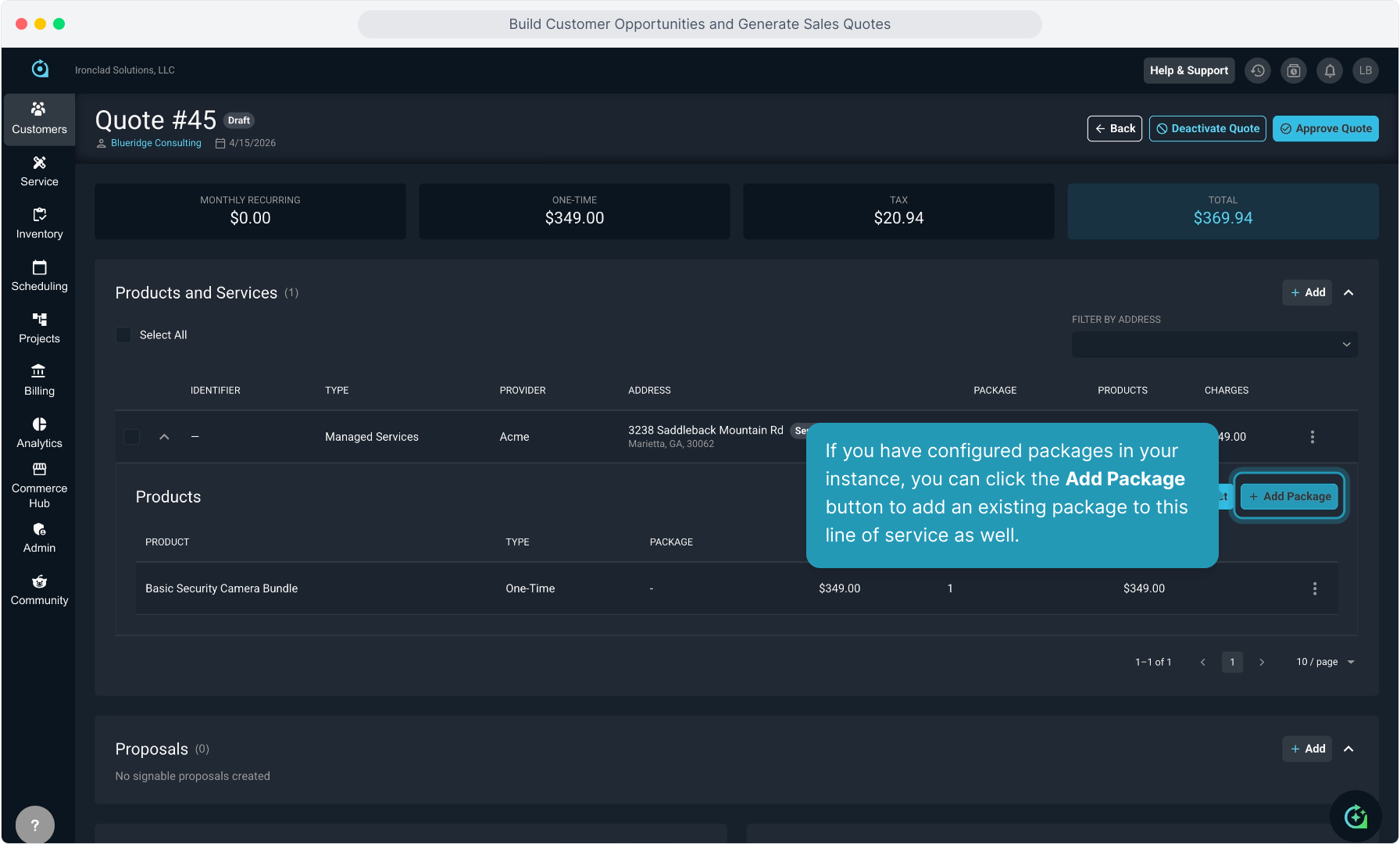The height and width of the screenshot is (844, 1400).
Task: Open the Blueridge Consulting customer link
Action: pyautogui.click(x=156, y=143)
